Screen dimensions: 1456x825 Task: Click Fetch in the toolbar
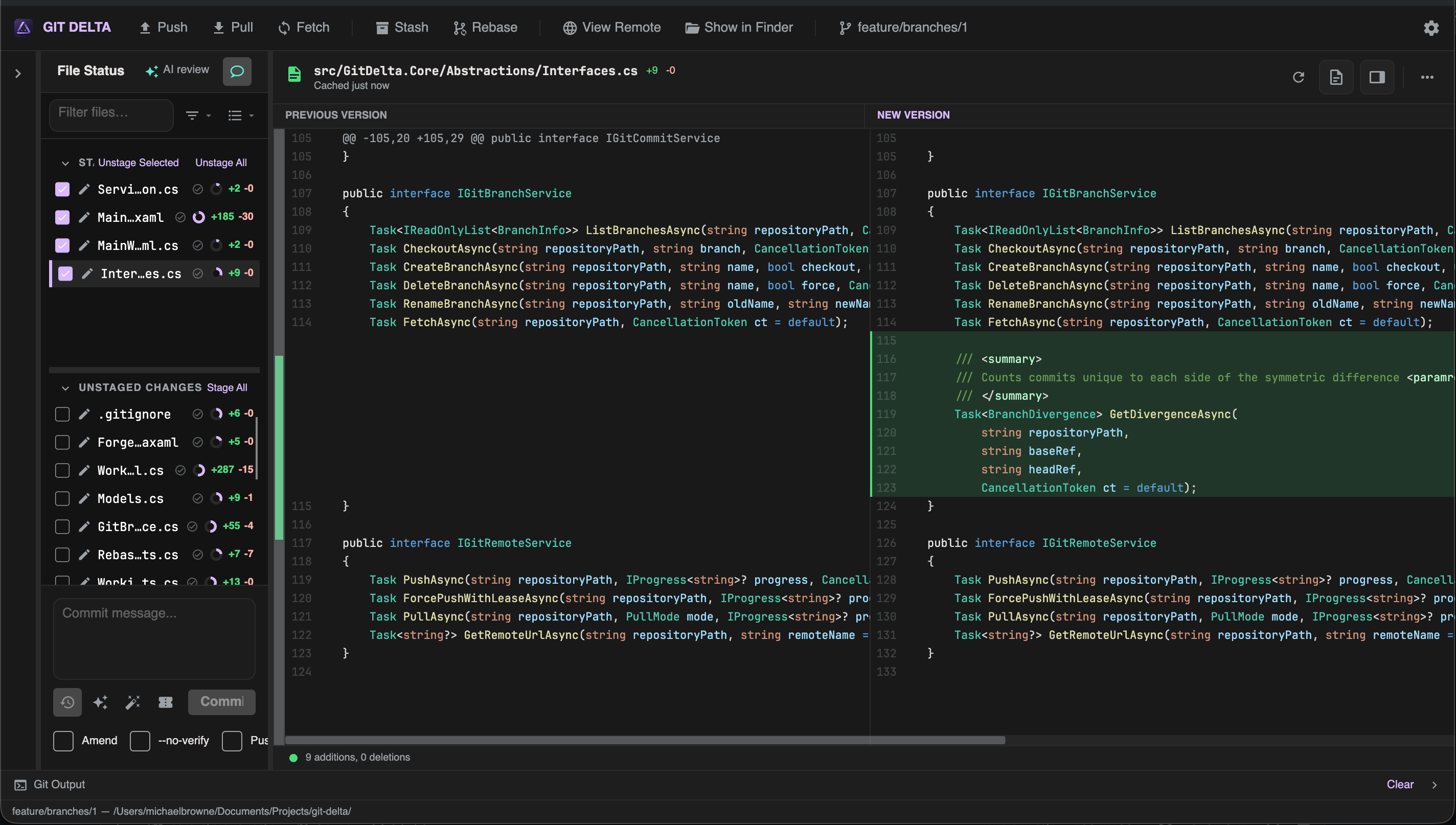[x=304, y=27]
